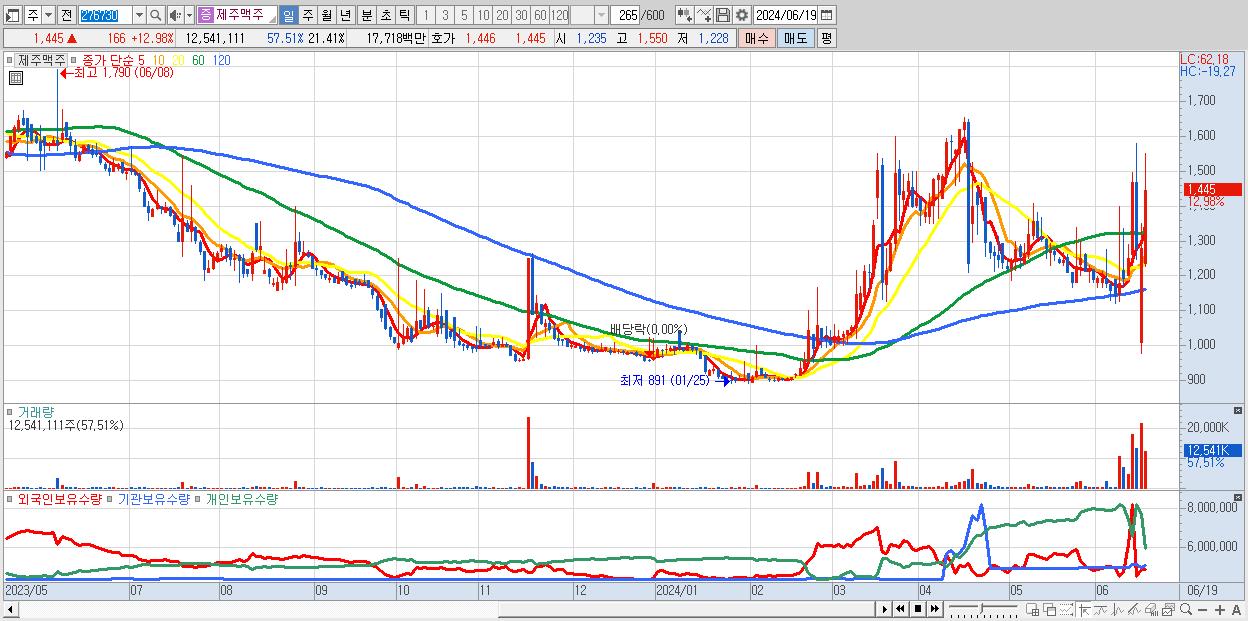The width and height of the screenshot is (1248, 621).
Task: Click the 외국인보유수량 indicator legend label
Action: click(59, 498)
